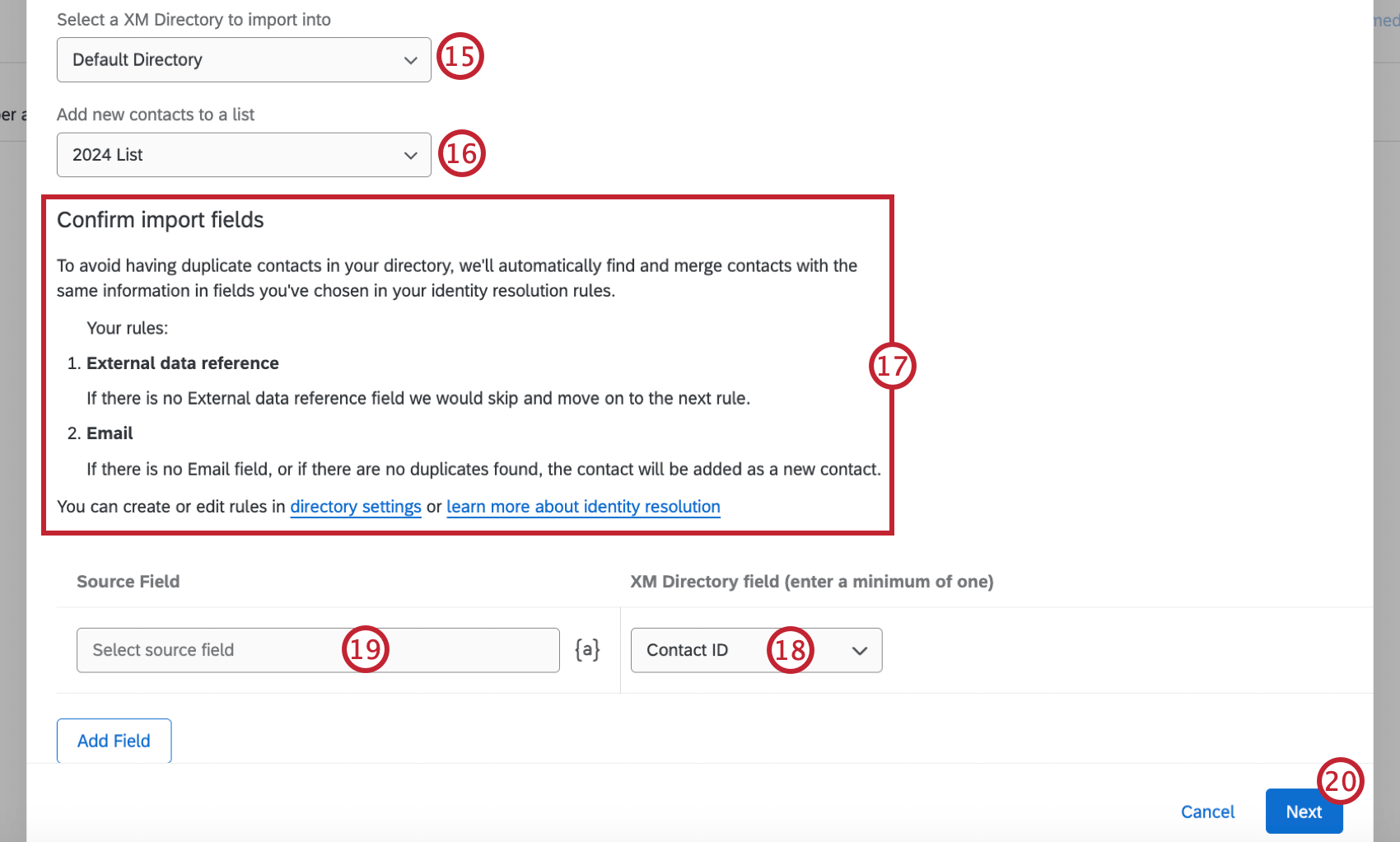Click the partially visible blue link at top right
Viewport: 1400px width, 842px height.
pyautogui.click(x=1386, y=21)
